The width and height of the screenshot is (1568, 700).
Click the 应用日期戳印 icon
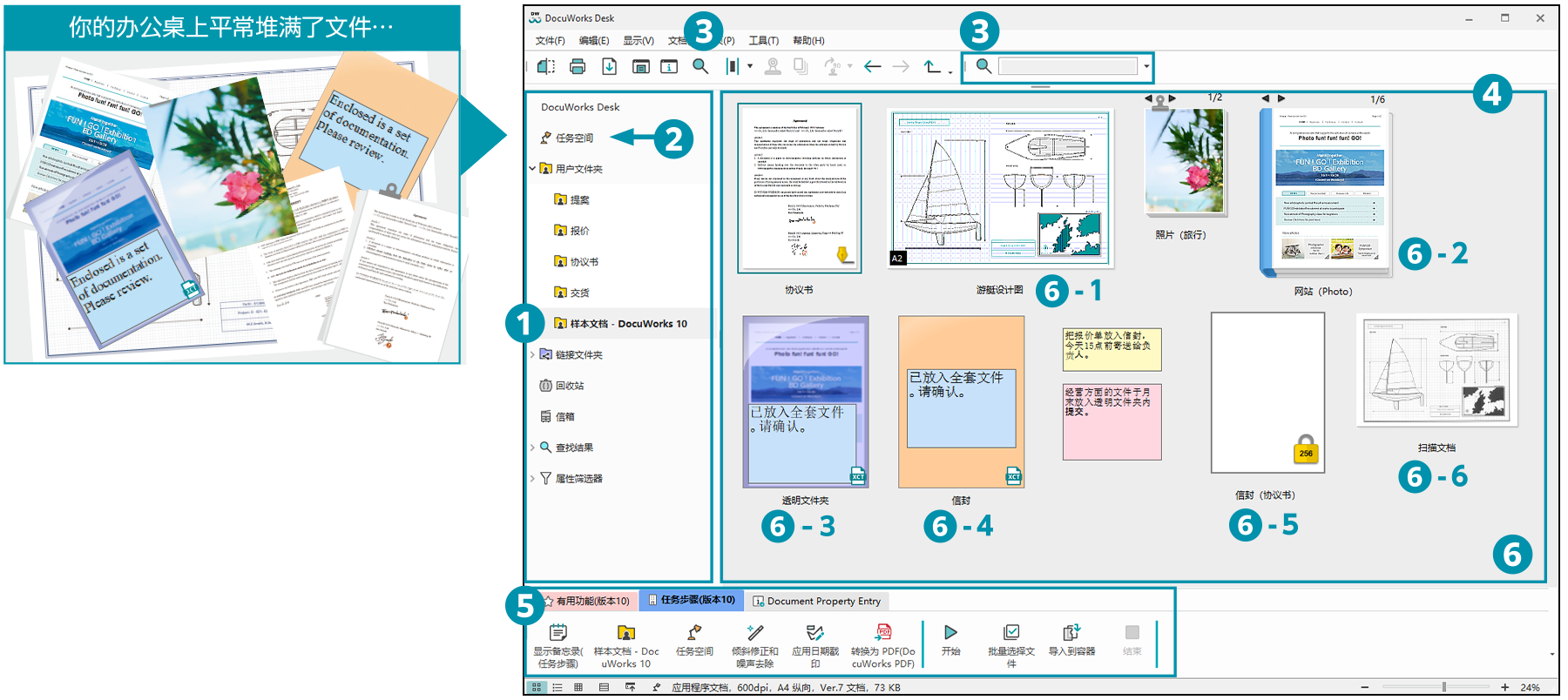(814, 633)
